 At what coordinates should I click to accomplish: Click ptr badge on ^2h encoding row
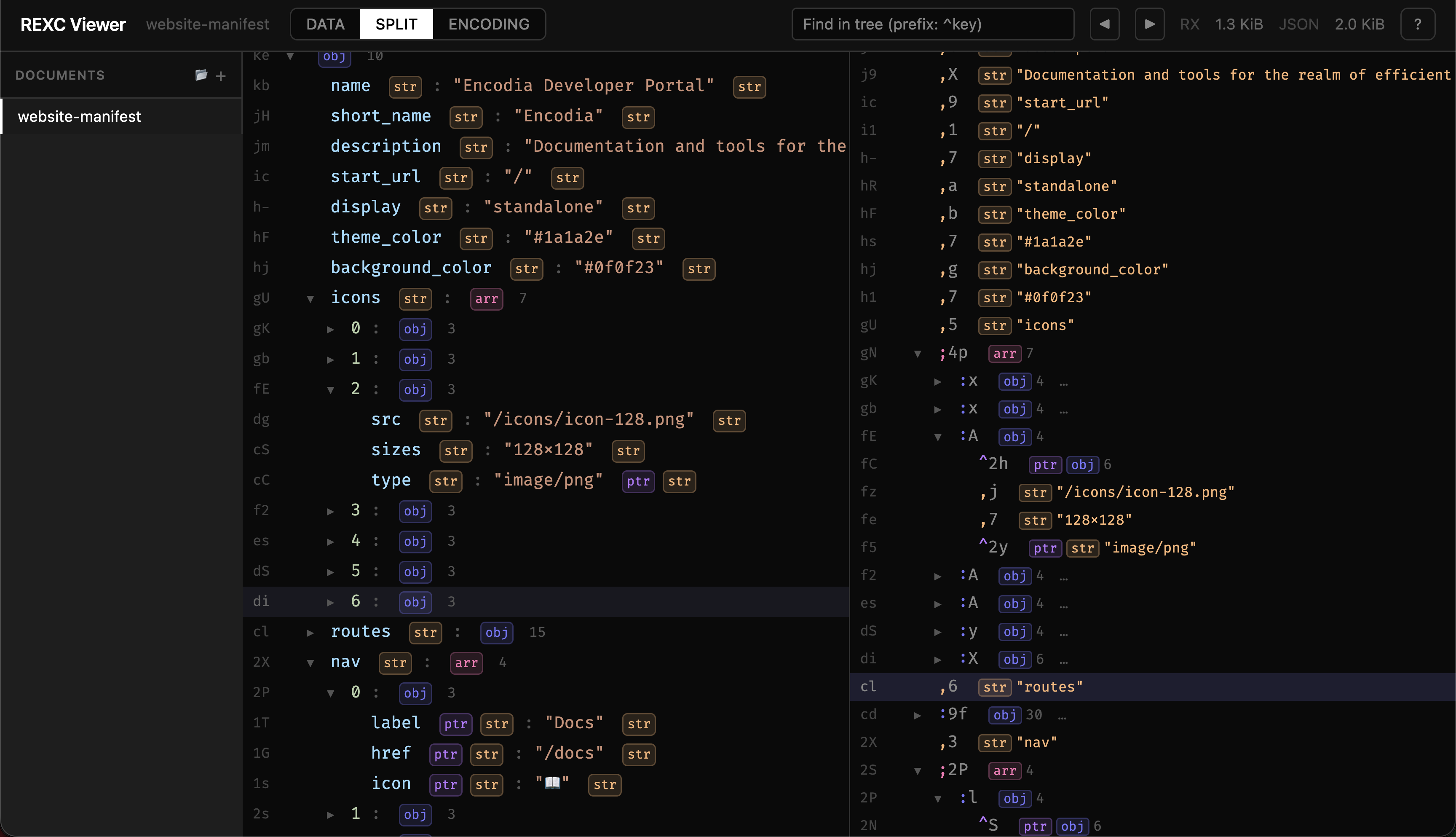pyautogui.click(x=1045, y=464)
